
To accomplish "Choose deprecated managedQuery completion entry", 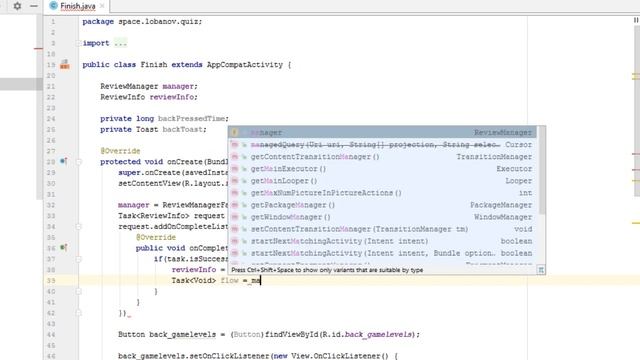I will [x=382, y=144].
